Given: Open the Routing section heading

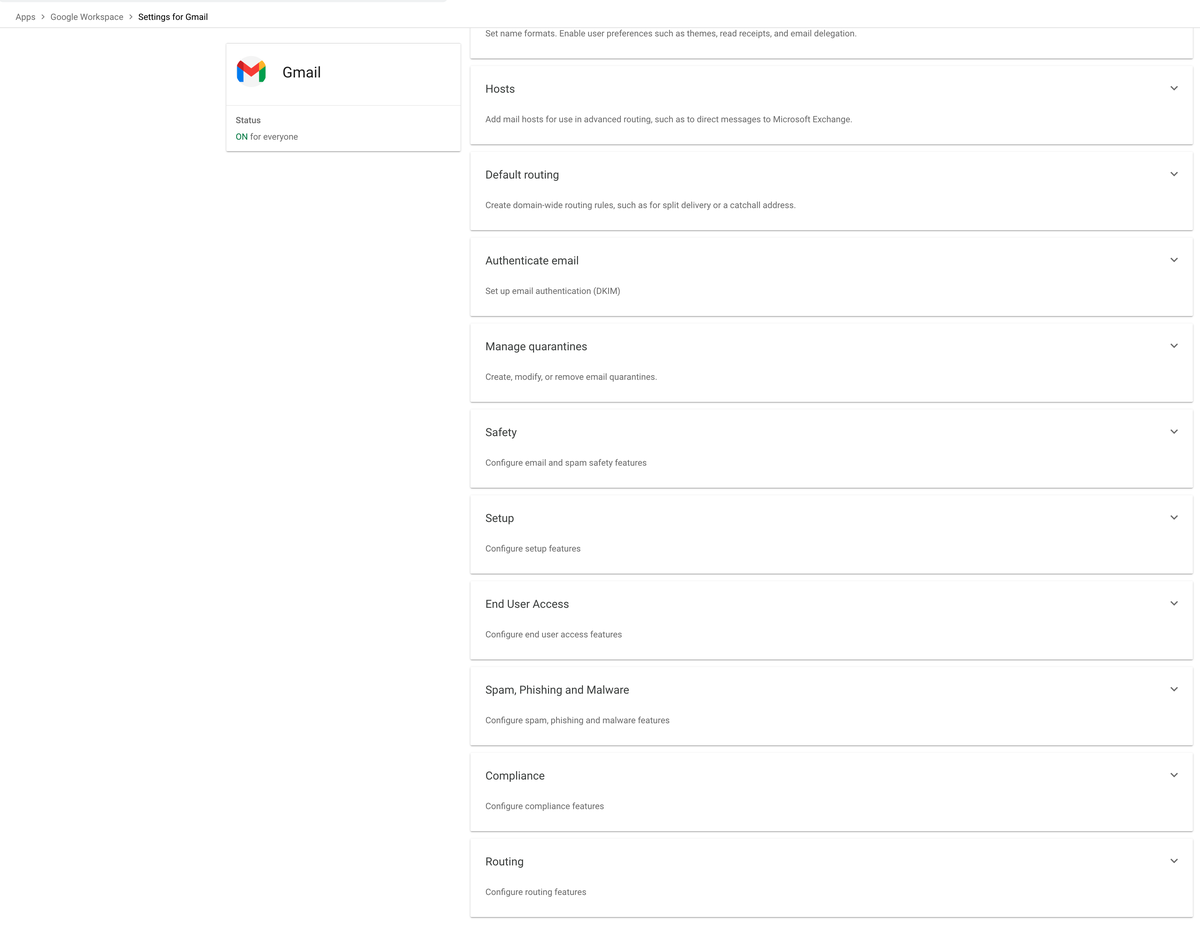Looking at the screenshot, I should click(504, 862).
